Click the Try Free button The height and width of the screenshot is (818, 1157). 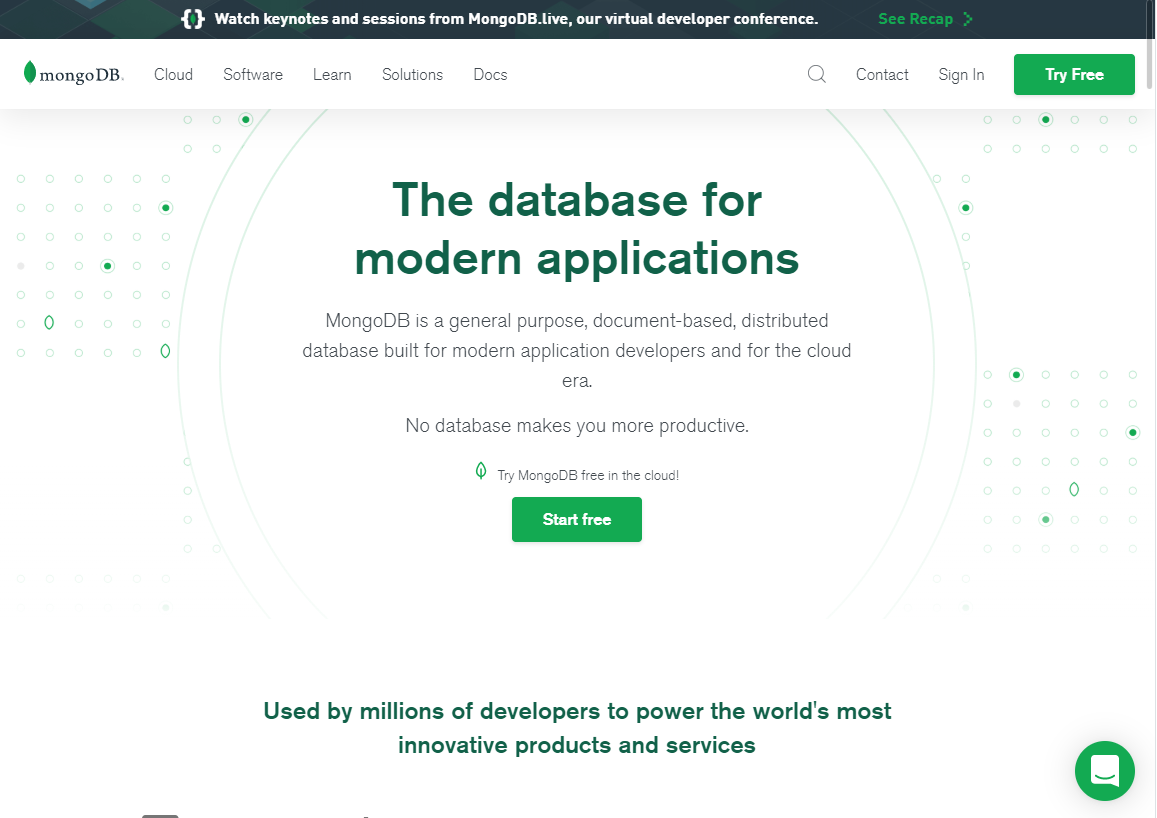pyautogui.click(x=1074, y=74)
